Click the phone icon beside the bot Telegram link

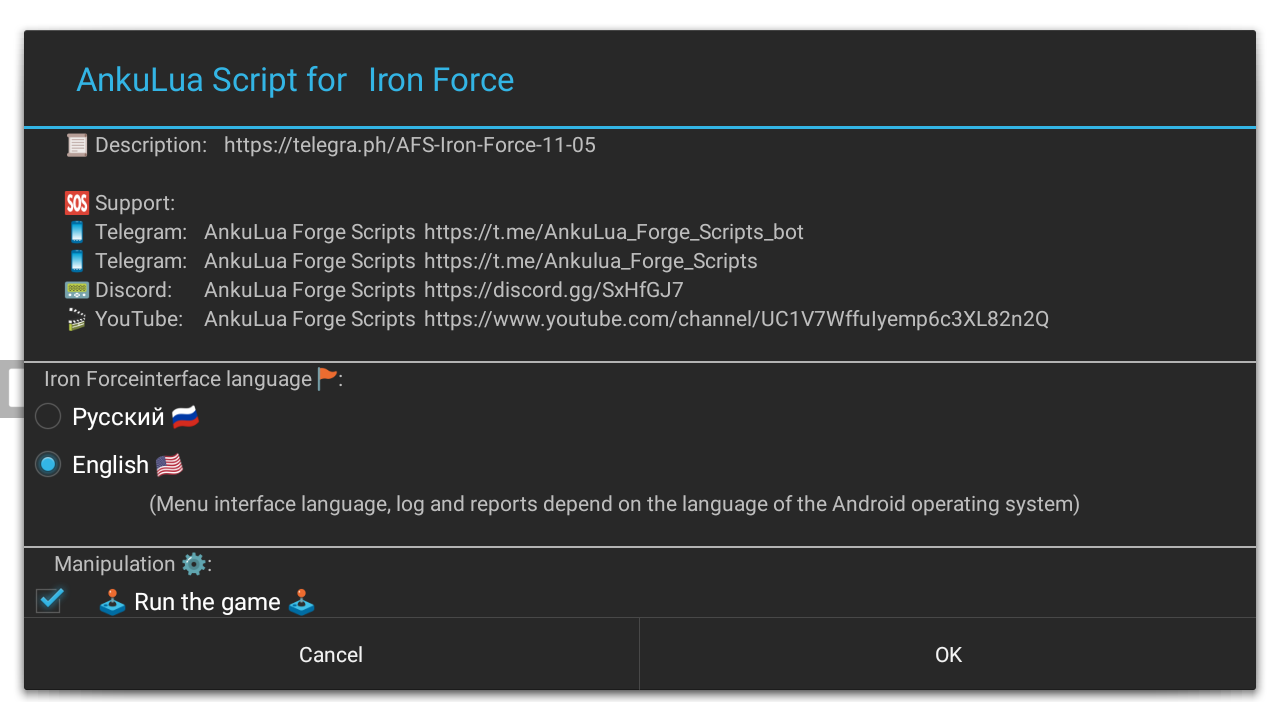click(77, 232)
